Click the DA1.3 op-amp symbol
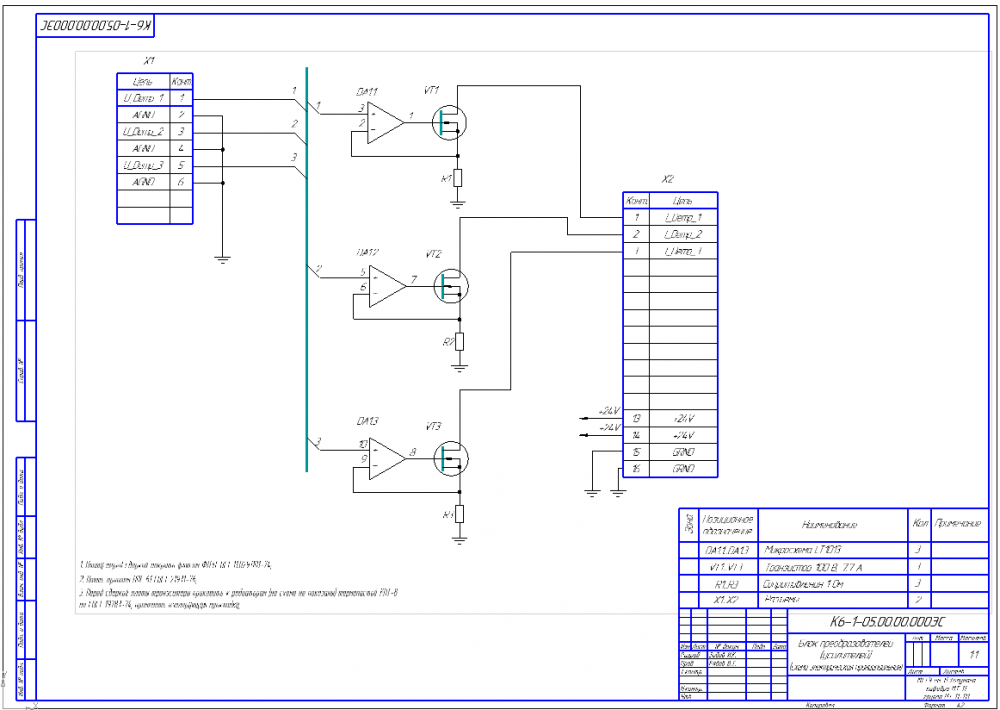 pyautogui.click(x=385, y=457)
